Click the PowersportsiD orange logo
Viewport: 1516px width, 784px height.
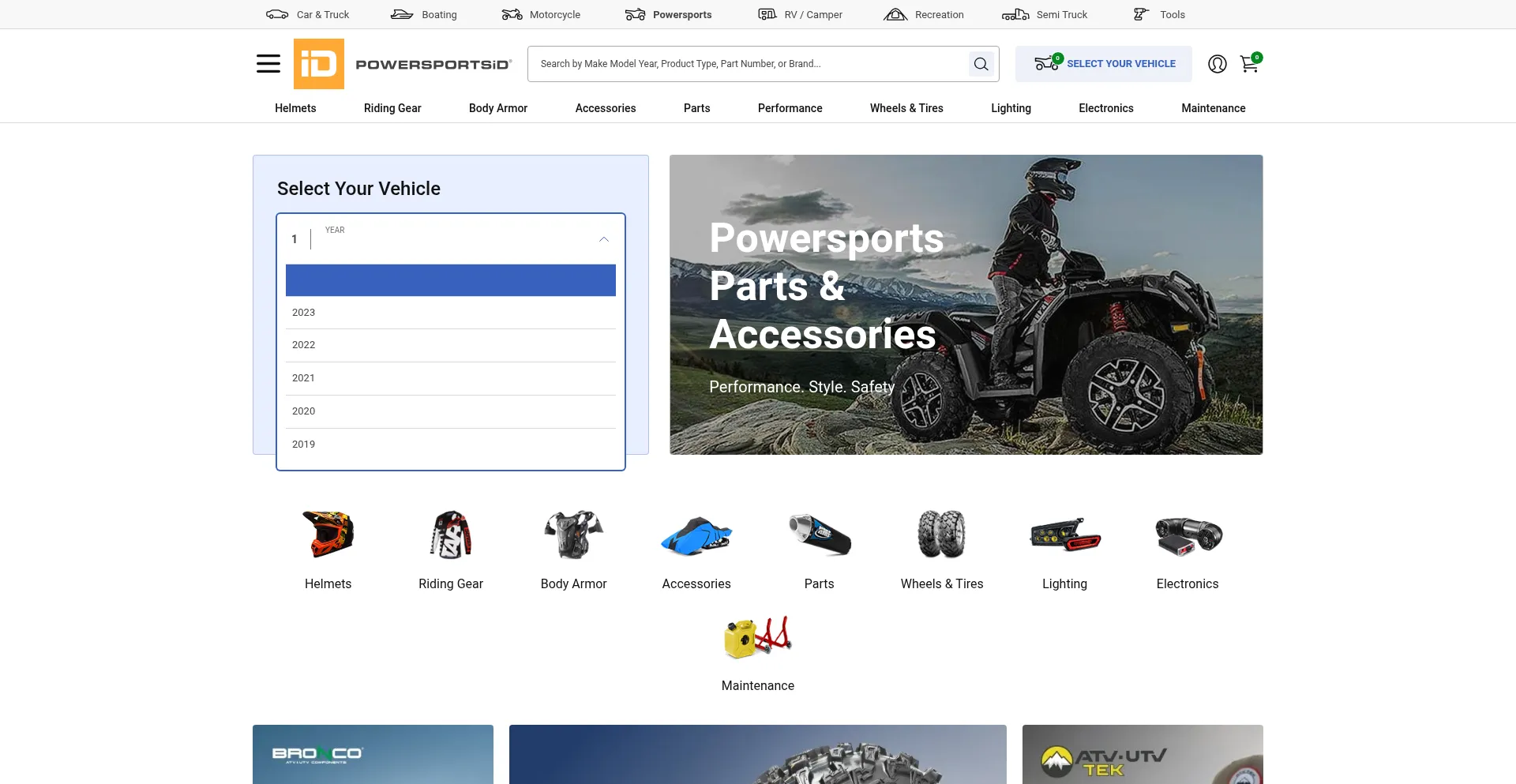(319, 64)
